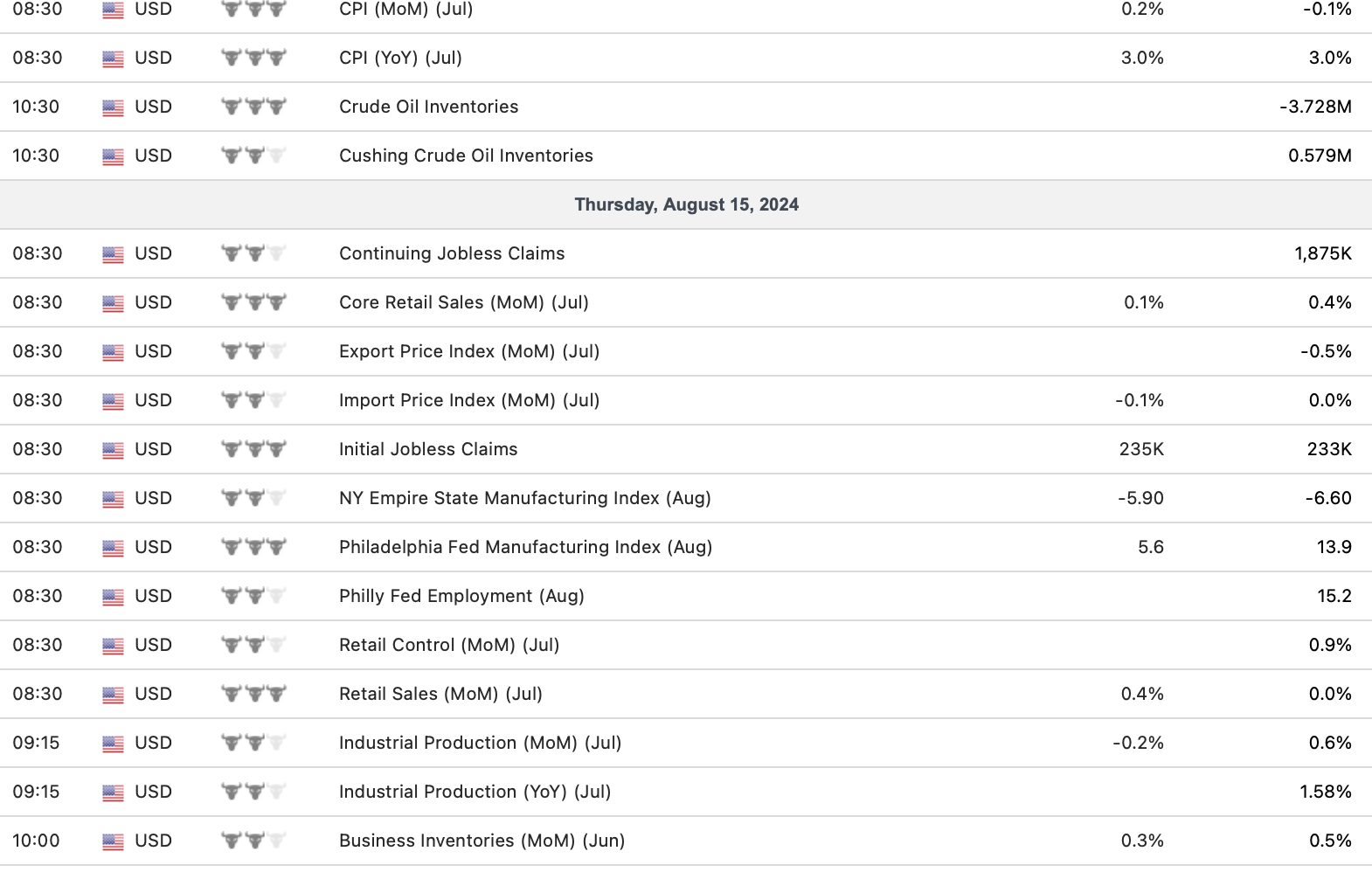Open the Retail Control (MoM) (Jul) event
The height and width of the screenshot is (872, 1372).
(449, 645)
